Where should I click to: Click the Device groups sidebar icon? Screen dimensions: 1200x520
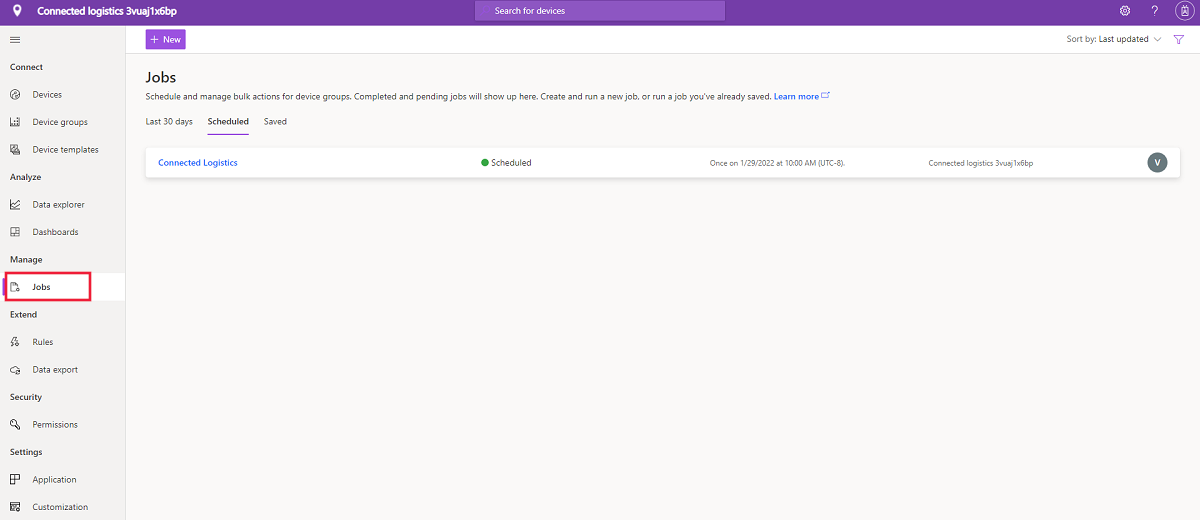pyautogui.click(x=15, y=122)
